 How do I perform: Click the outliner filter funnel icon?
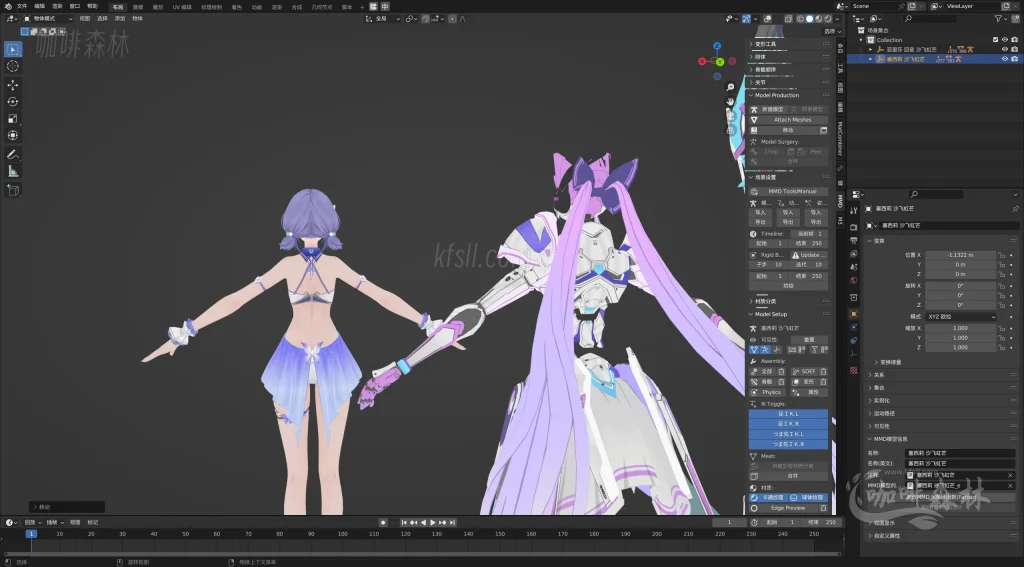(999, 19)
